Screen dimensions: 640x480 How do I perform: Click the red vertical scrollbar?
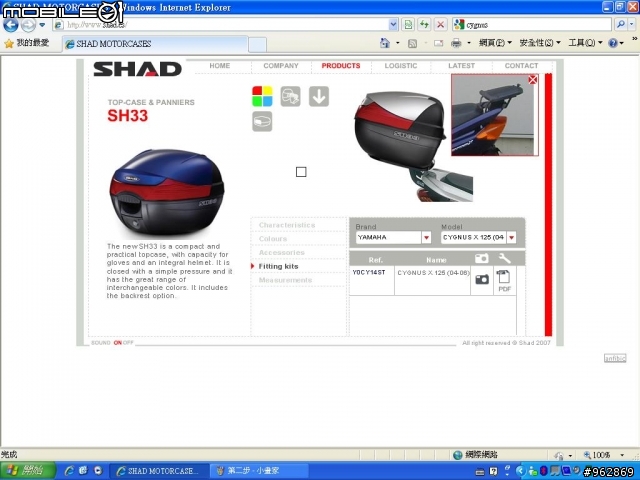(548, 204)
